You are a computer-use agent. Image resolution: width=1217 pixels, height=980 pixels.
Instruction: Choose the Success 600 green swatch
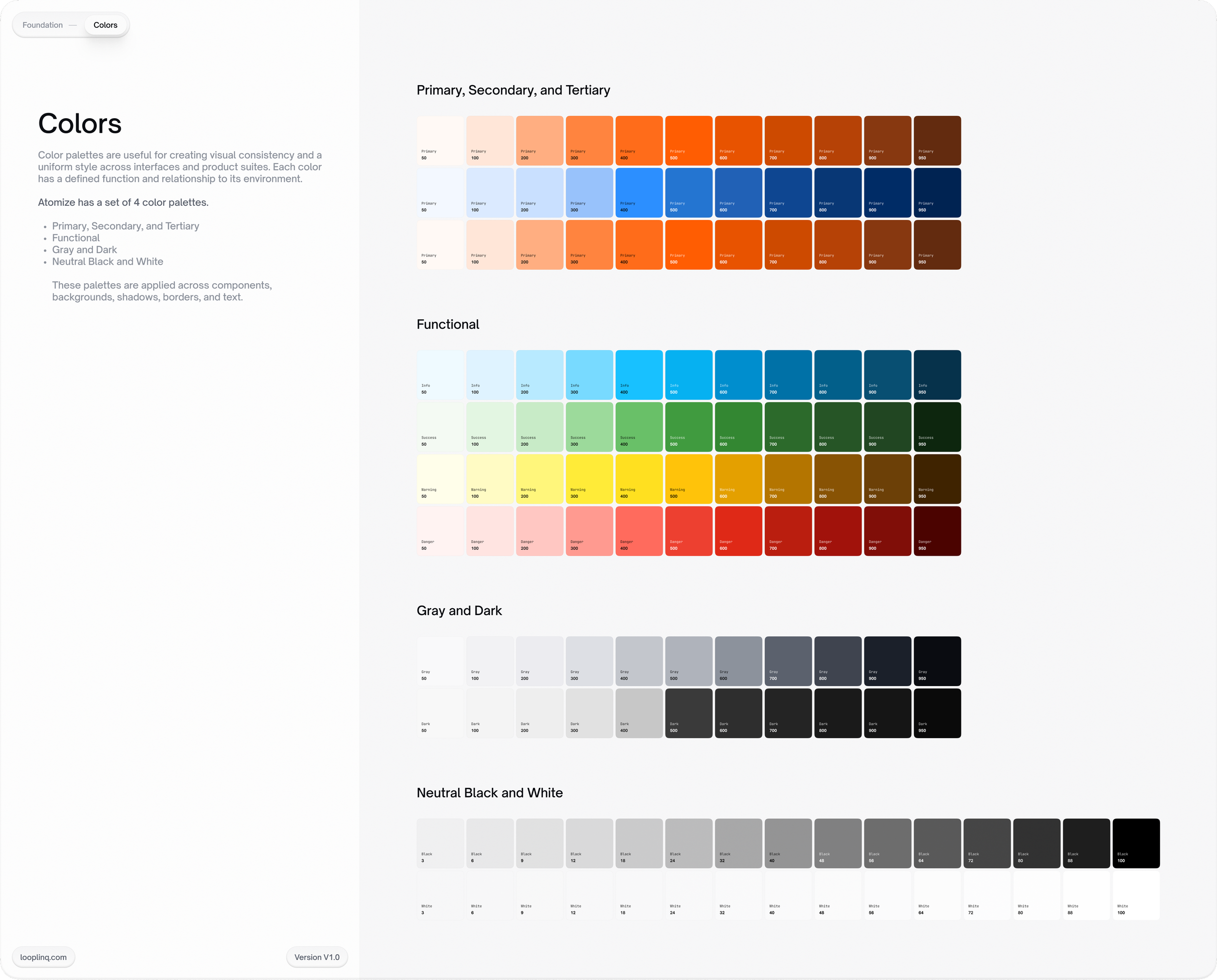[x=738, y=427]
